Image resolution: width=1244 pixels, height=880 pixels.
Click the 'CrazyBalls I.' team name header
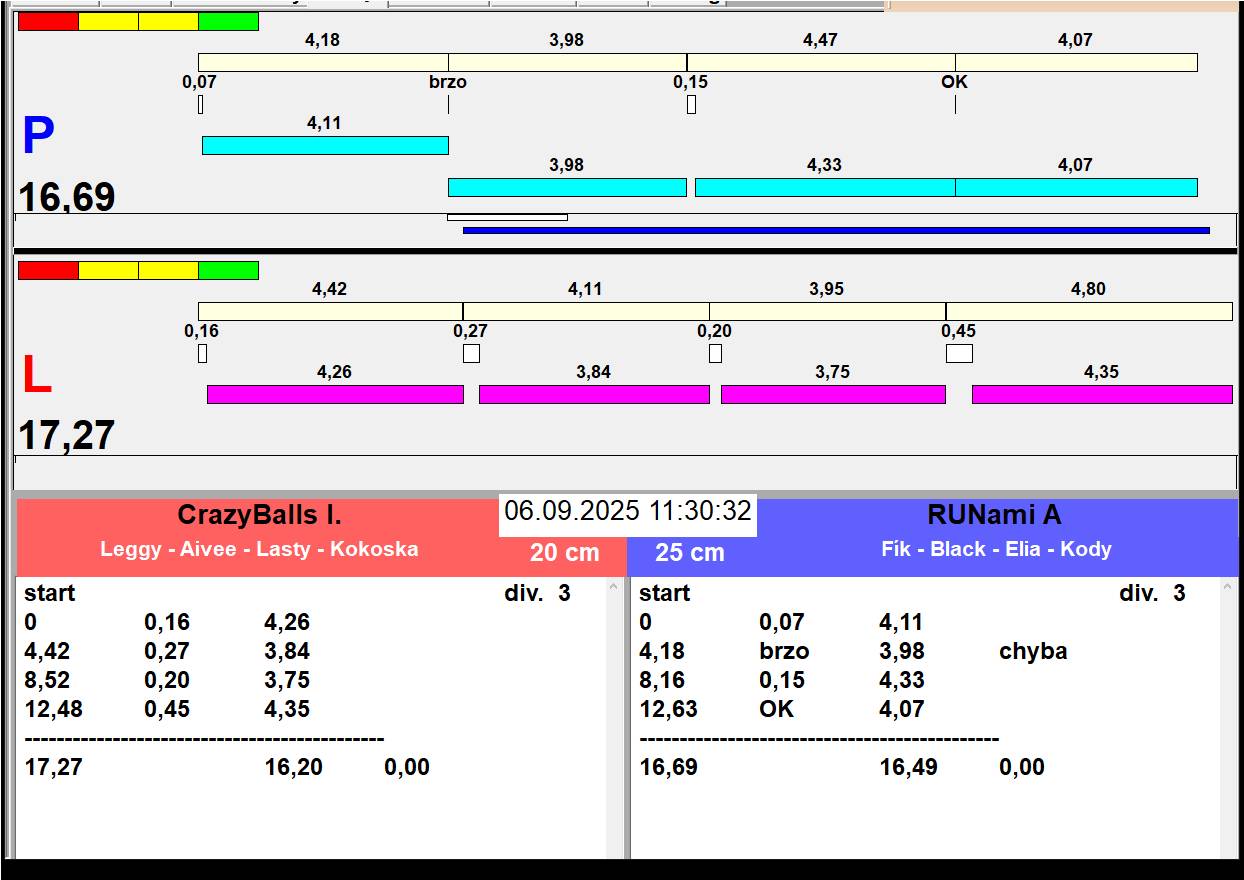tap(259, 515)
